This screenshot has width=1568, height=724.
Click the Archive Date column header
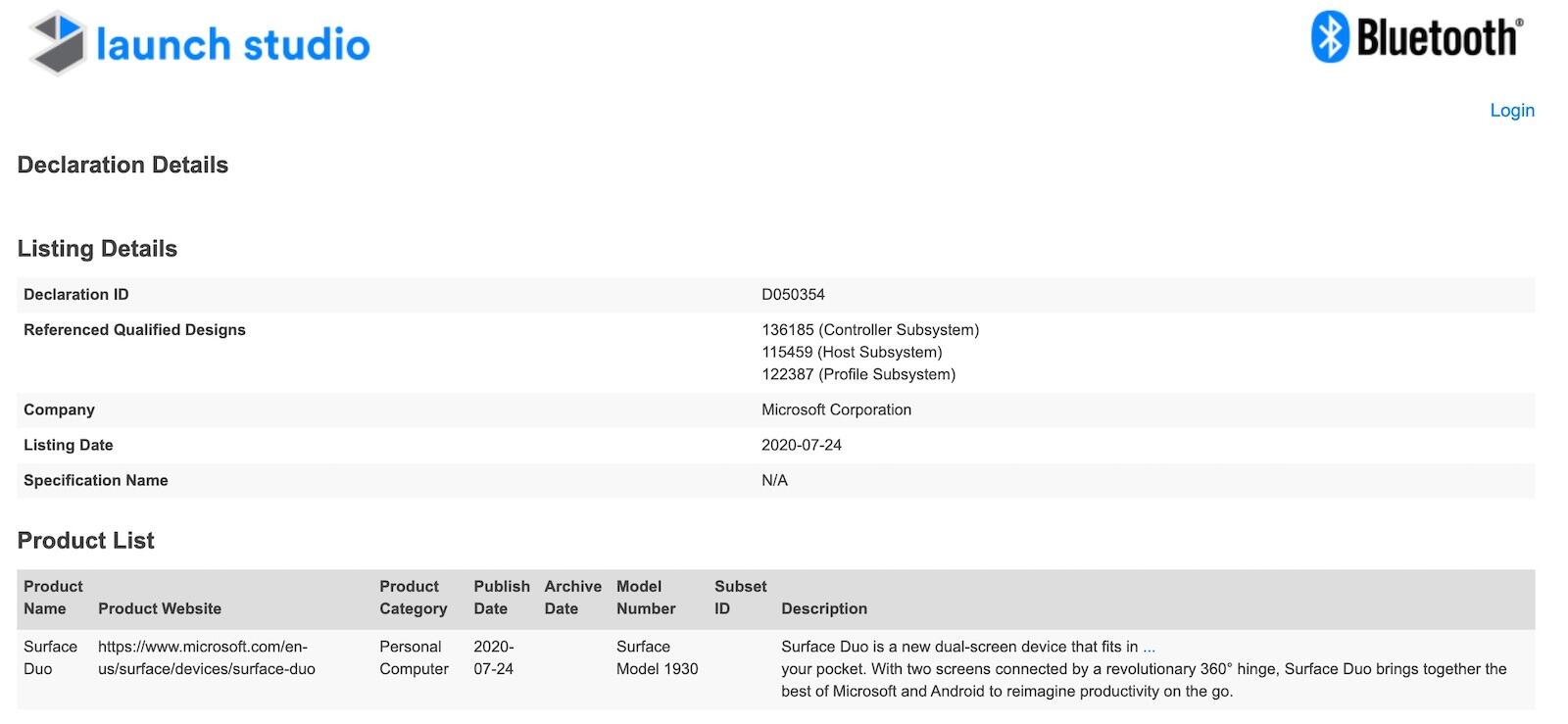coord(572,598)
